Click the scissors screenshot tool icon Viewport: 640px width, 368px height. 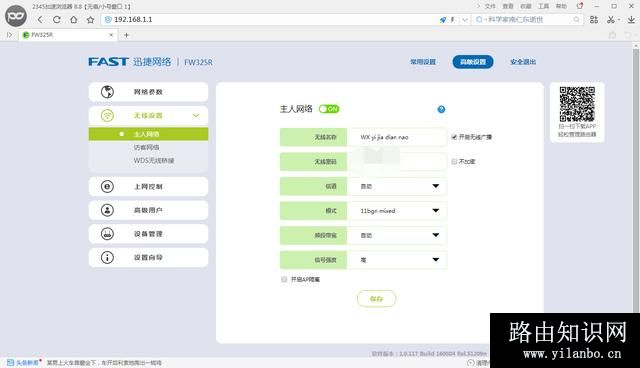[611, 20]
